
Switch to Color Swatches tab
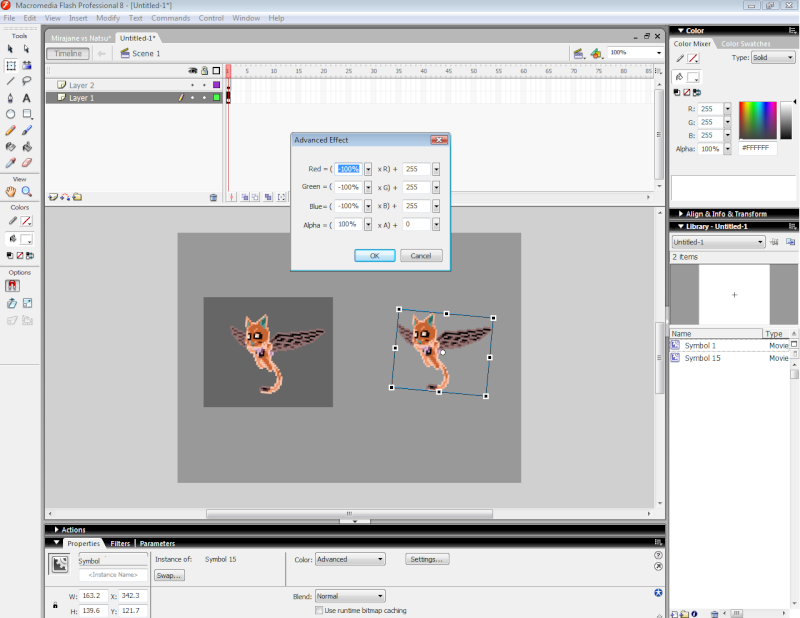[745, 44]
